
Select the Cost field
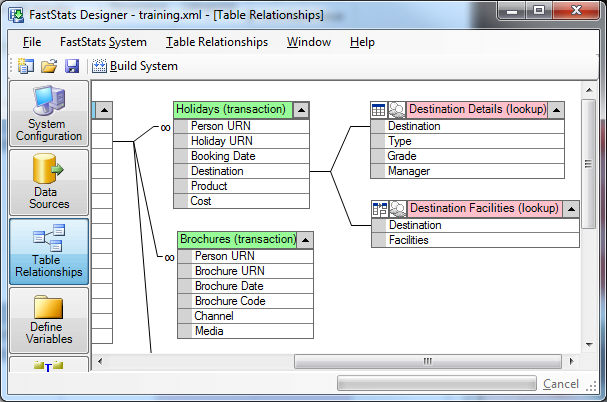point(242,201)
